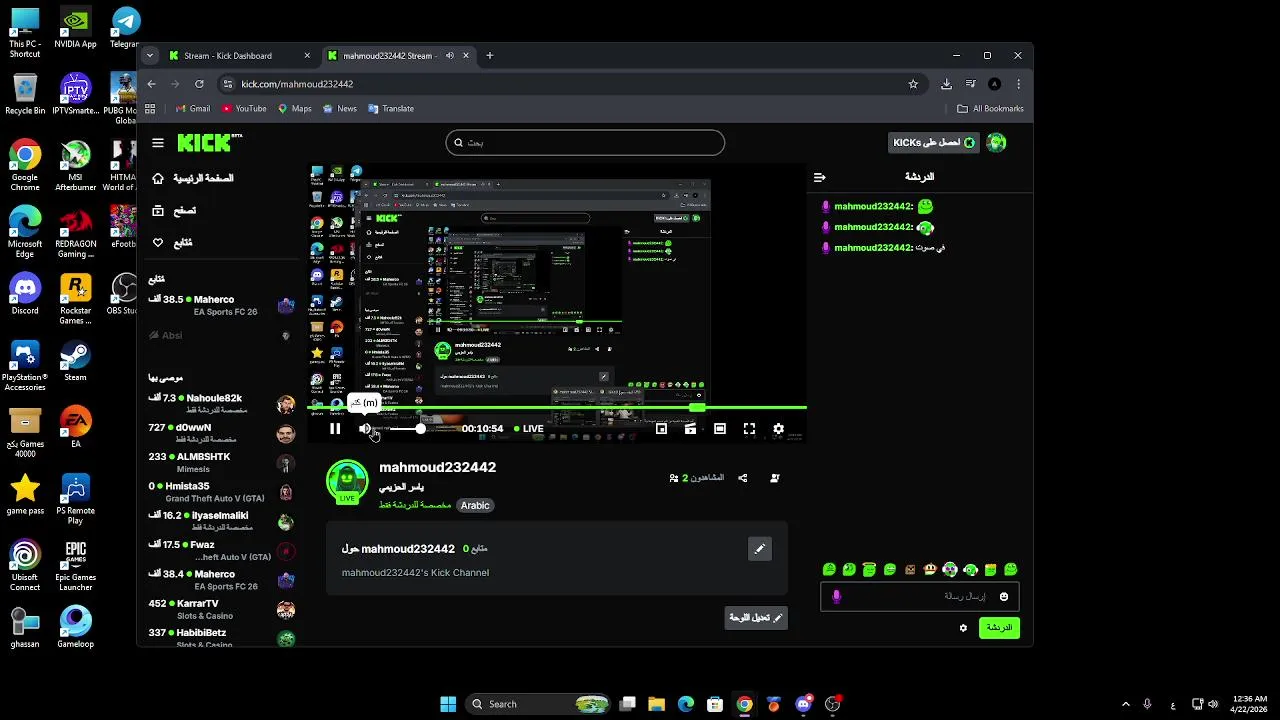Open the Kick hamburger sidebar menu

[158, 143]
